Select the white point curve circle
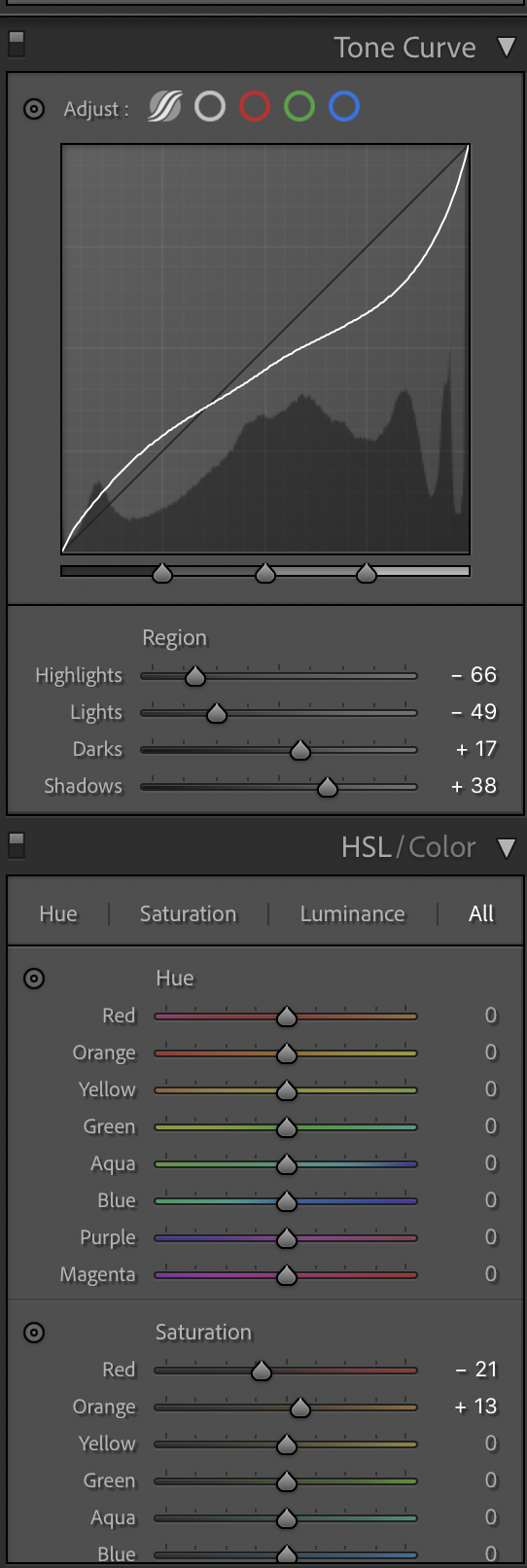The width and height of the screenshot is (527, 1568). click(210, 106)
